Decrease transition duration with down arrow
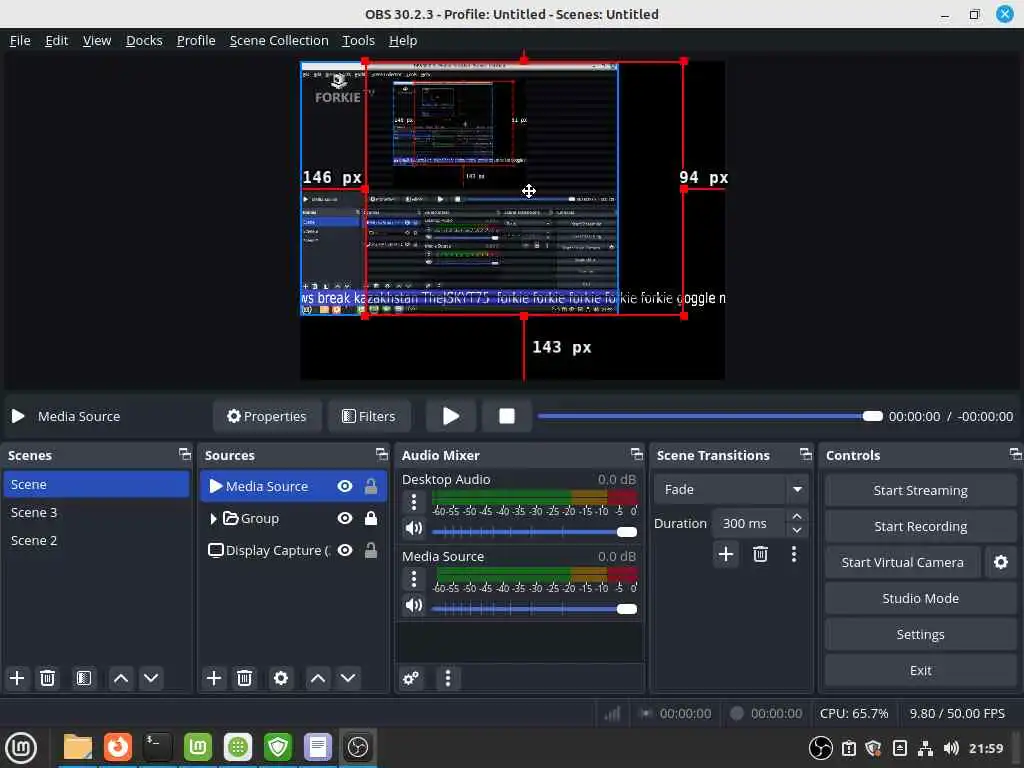This screenshot has height=768, width=1024. [x=797, y=530]
